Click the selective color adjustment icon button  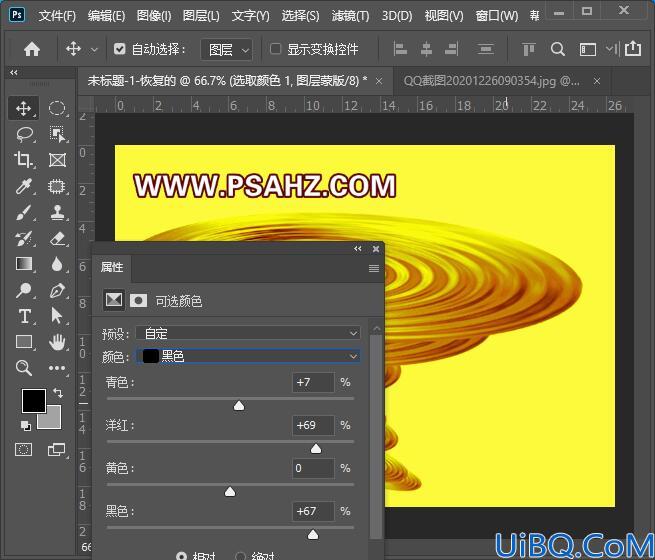click(x=114, y=300)
